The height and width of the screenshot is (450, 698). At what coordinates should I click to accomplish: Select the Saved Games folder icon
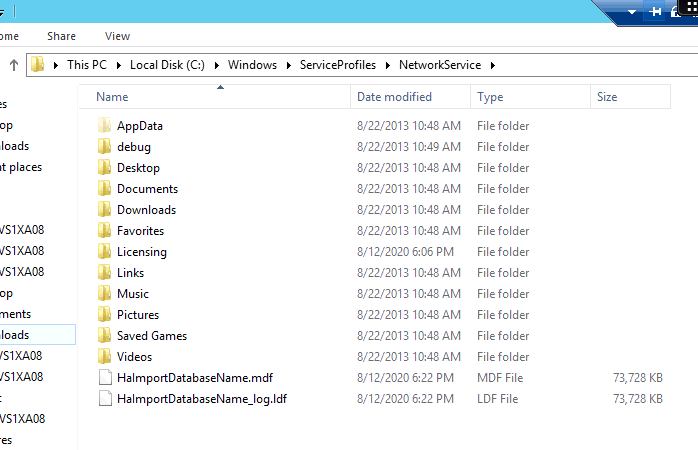click(105, 336)
